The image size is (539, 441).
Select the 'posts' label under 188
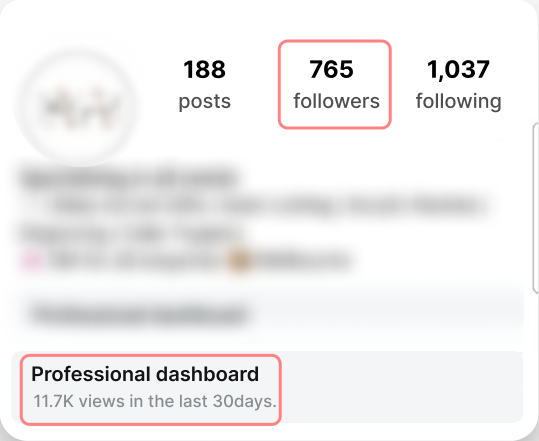coord(205,101)
